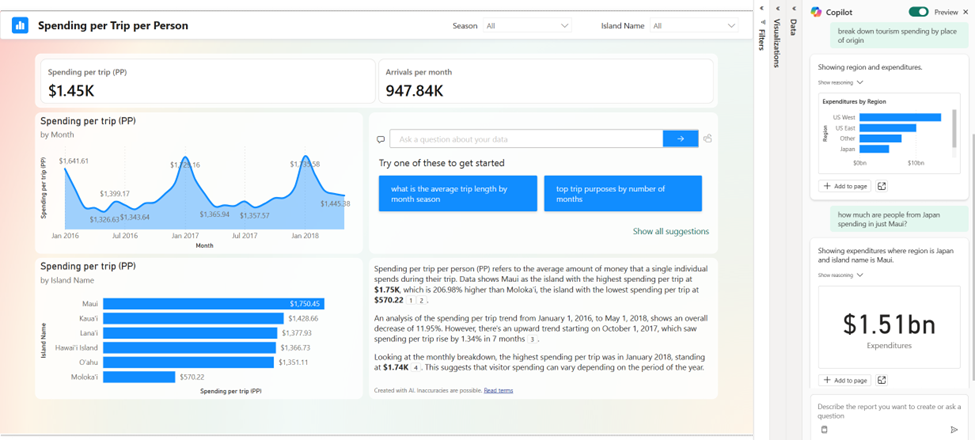Click citation footnote 2 in narrative

(x=421, y=301)
